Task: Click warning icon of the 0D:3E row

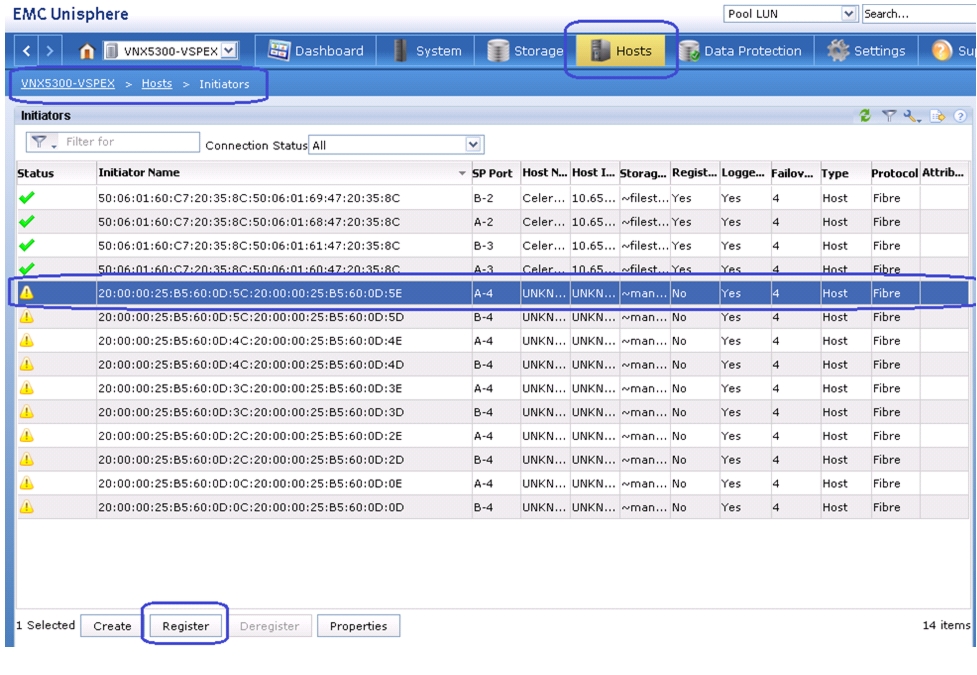Action: 27,388
